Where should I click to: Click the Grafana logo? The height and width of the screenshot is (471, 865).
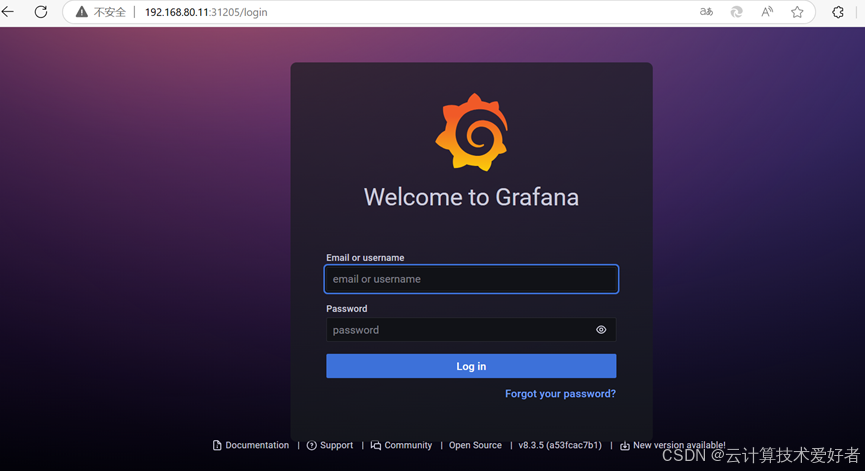coord(472,132)
